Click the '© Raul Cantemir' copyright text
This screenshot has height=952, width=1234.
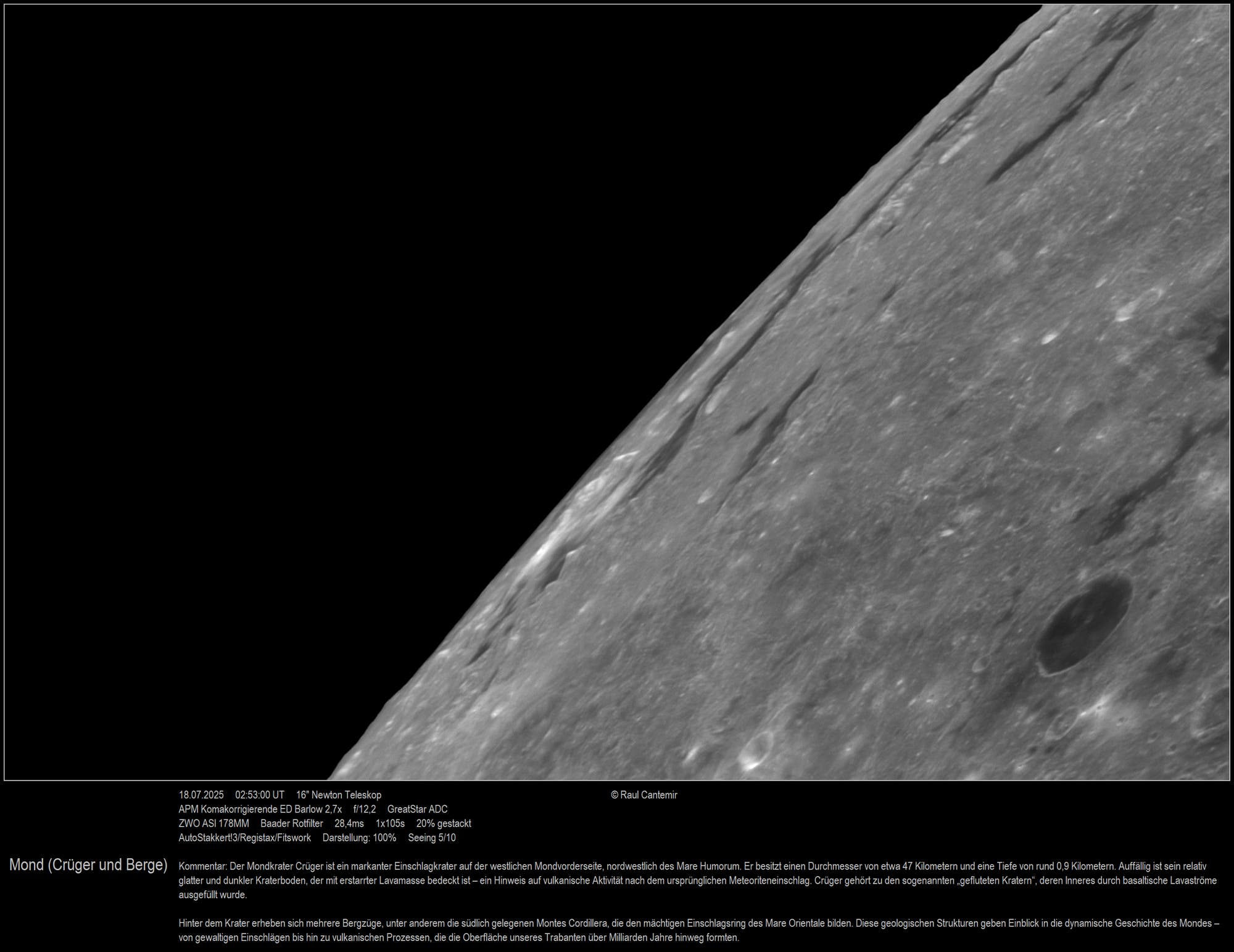(644, 795)
